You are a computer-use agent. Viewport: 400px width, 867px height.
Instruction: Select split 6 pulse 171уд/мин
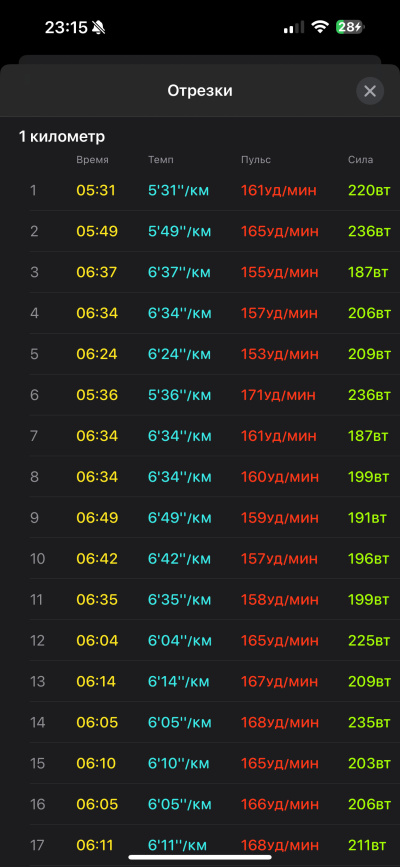(278, 395)
